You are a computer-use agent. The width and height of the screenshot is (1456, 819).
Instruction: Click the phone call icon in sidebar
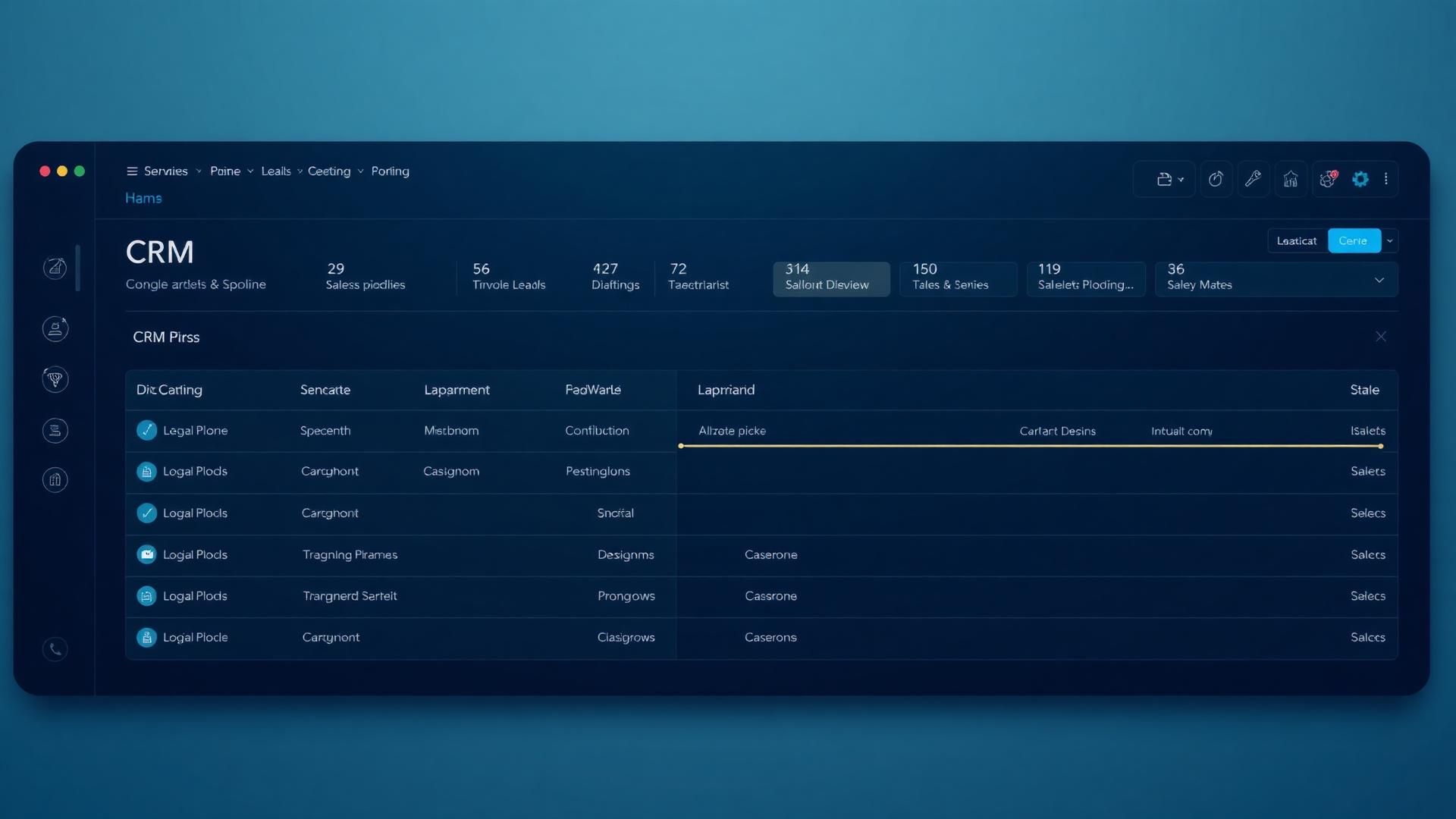55,649
